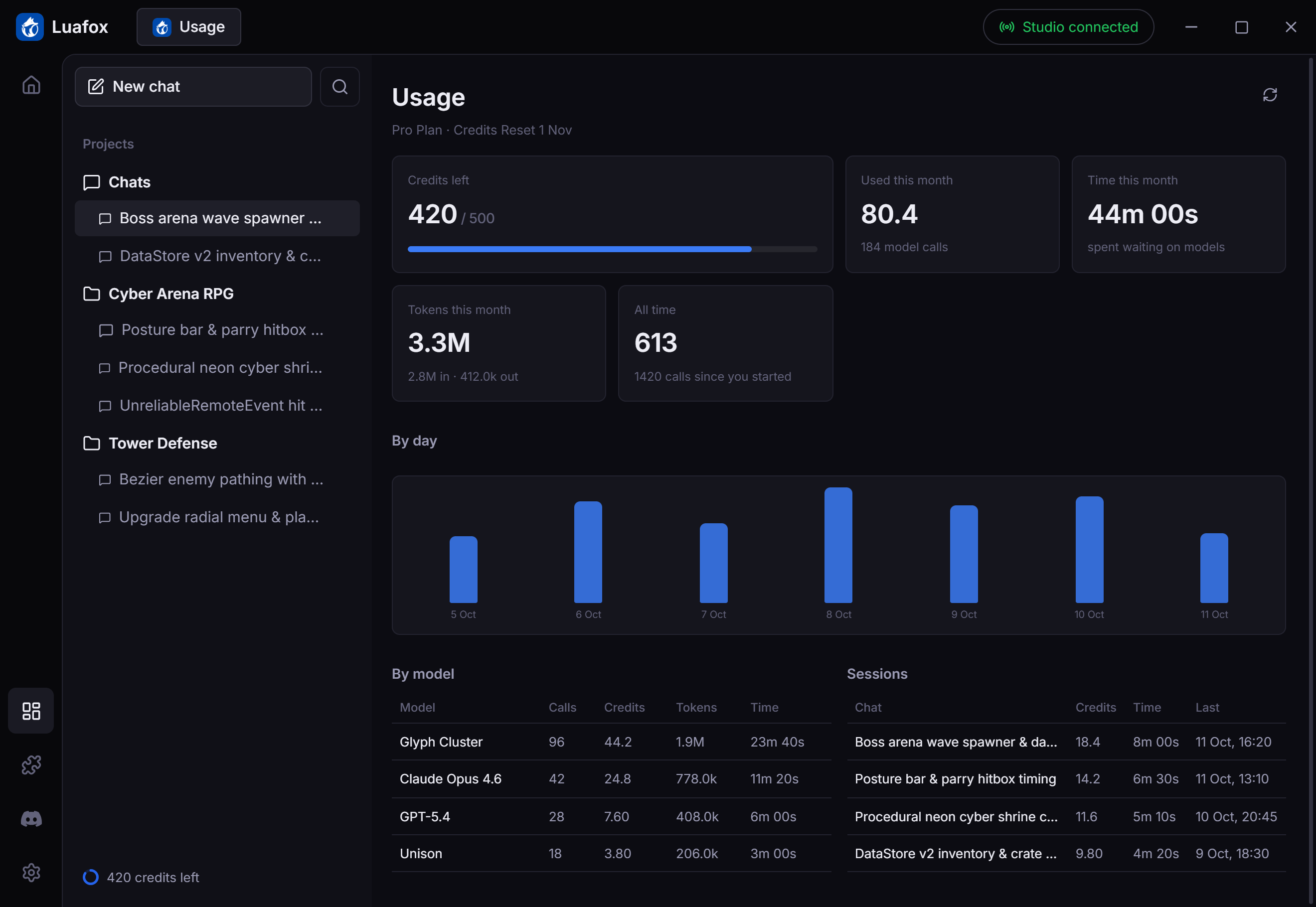Open the 9 Oct, 18:30 session row
This screenshot has width=1316, height=907.
click(1066, 853)
